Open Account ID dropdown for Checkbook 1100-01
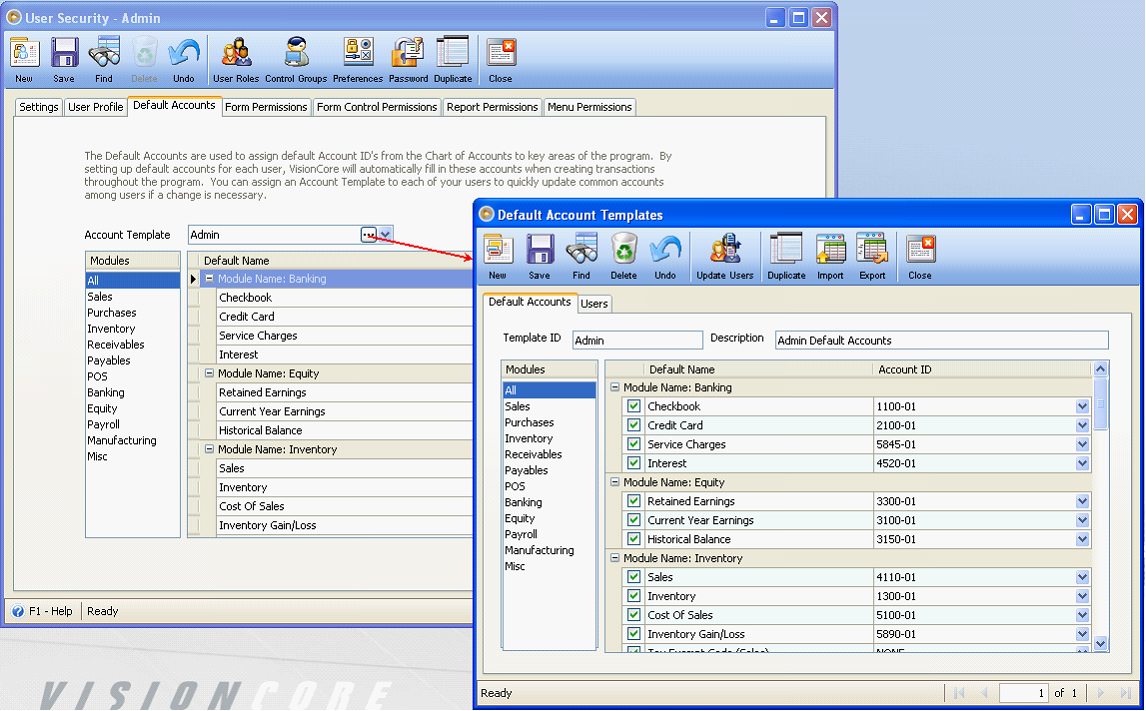The image size is (1146, 711). click(x=1082, y=406)
